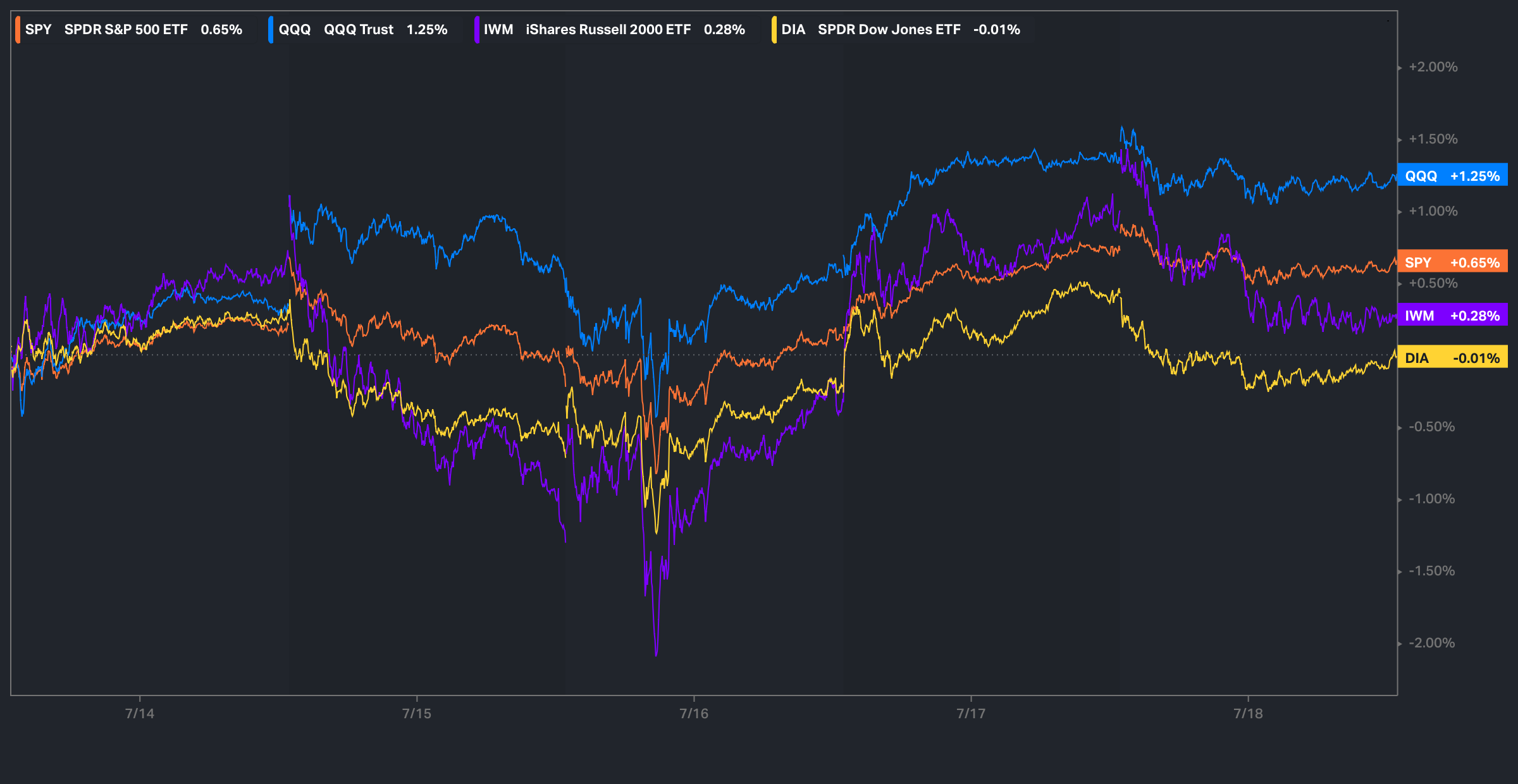
Task: Click the 7/18 date axis label
Action: coord(1248,713)
